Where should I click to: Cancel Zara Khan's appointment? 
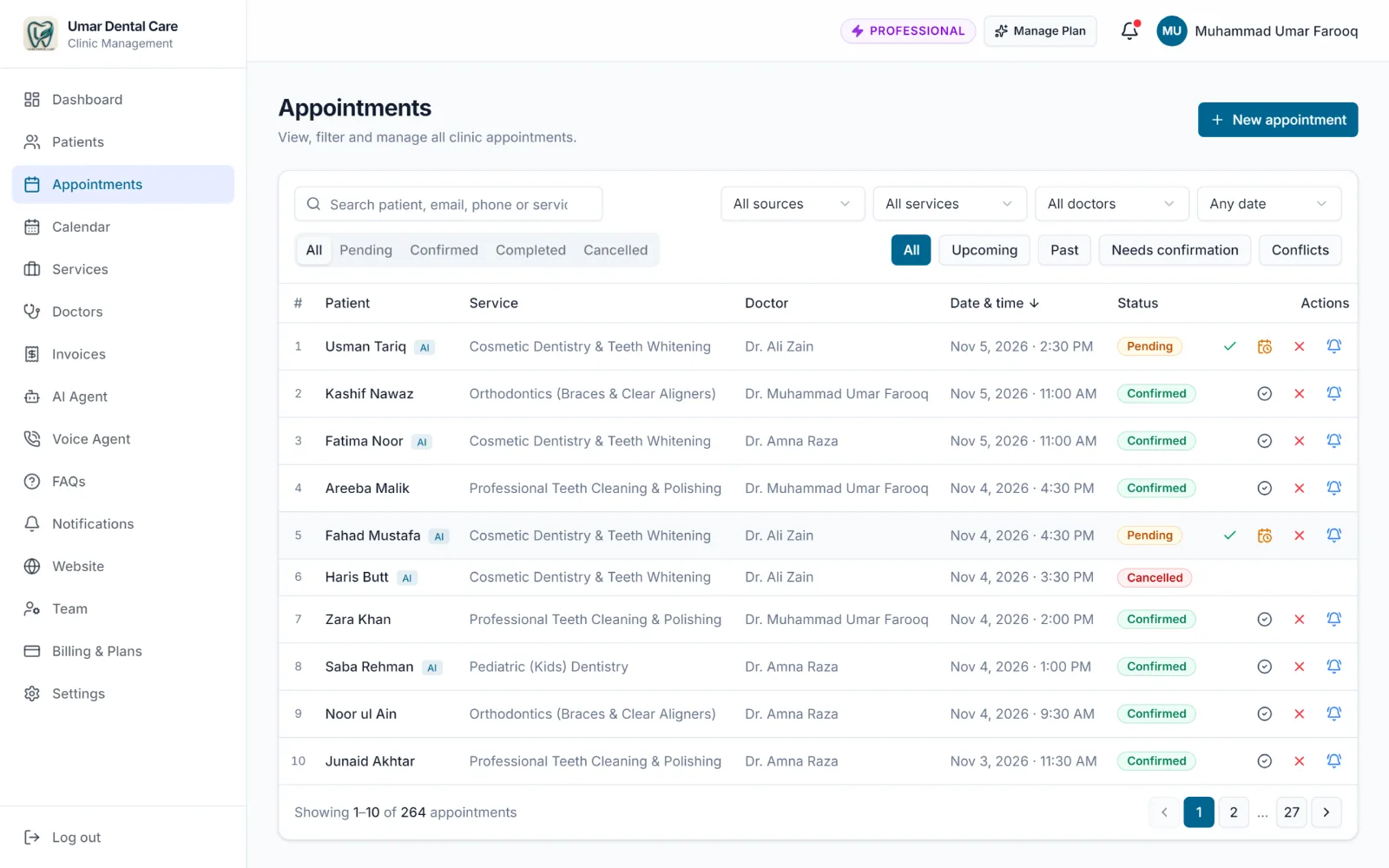click(1300, 620)
